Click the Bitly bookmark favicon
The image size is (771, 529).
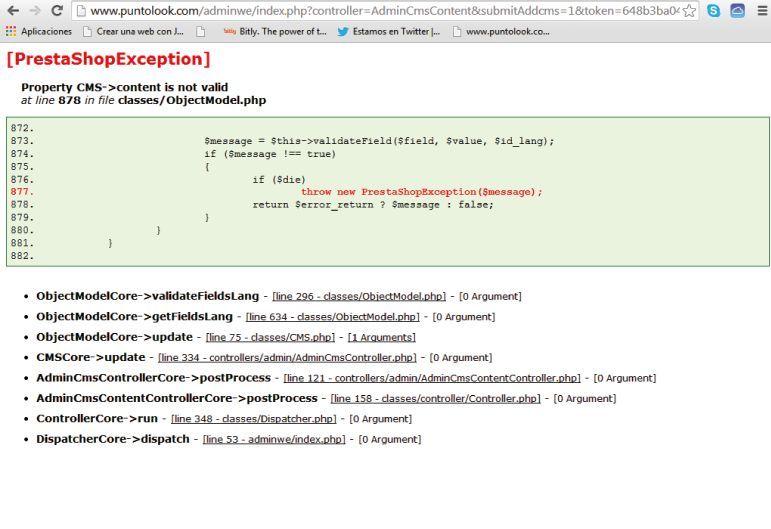(x=230, y=31)
